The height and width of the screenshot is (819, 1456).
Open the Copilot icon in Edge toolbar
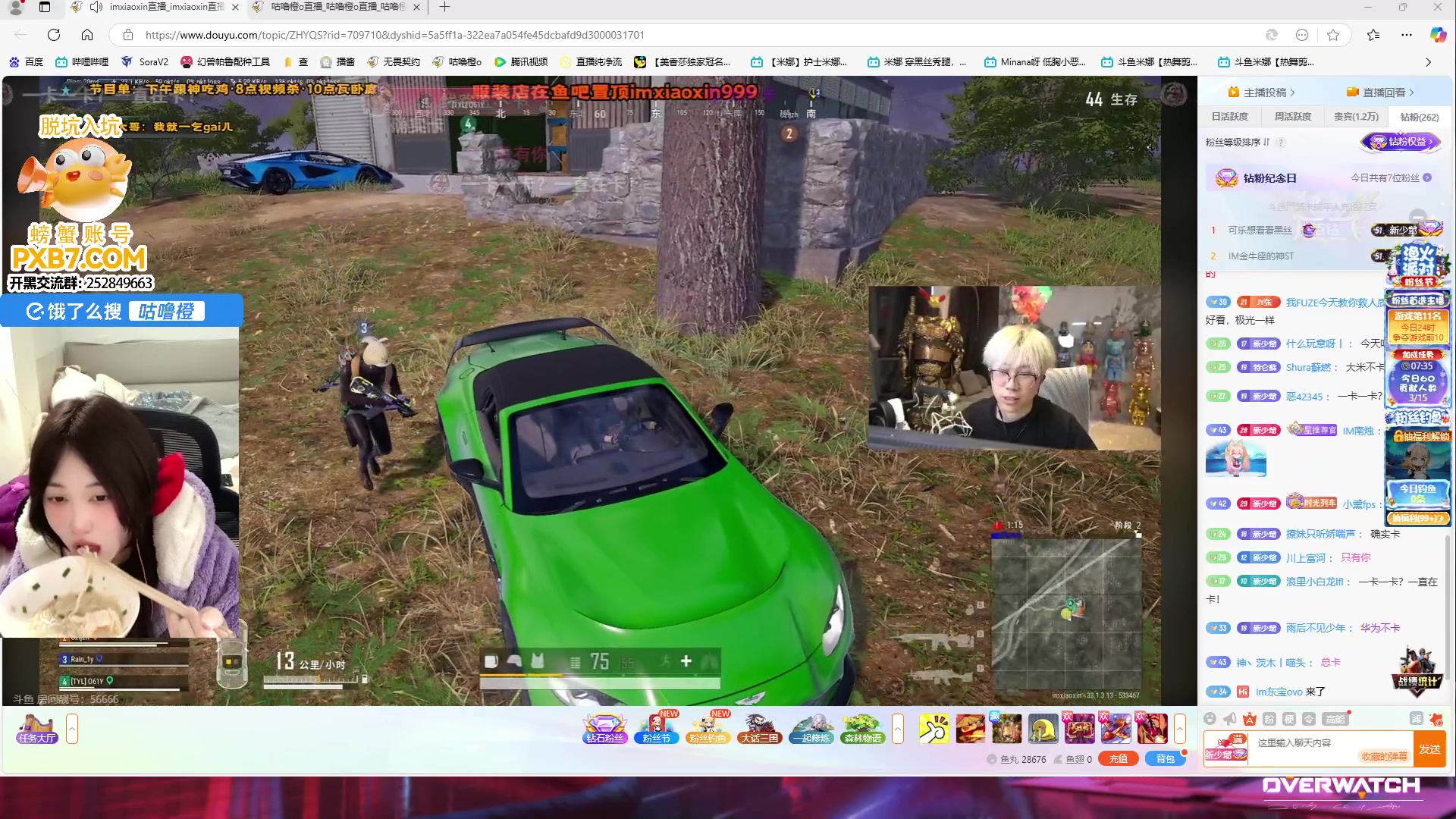(1438, 35)
